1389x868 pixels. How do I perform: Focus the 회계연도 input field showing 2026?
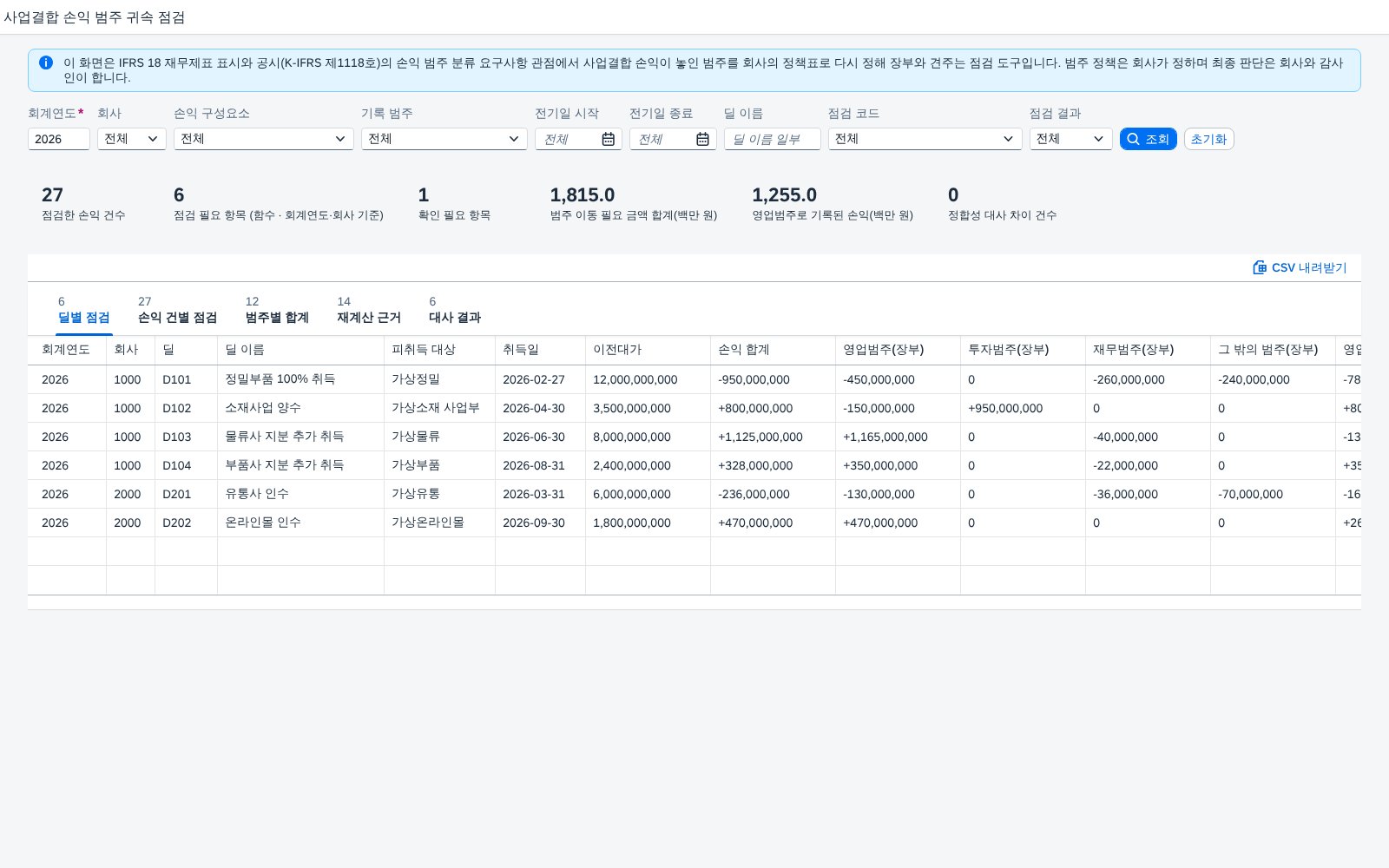point(58,139)
